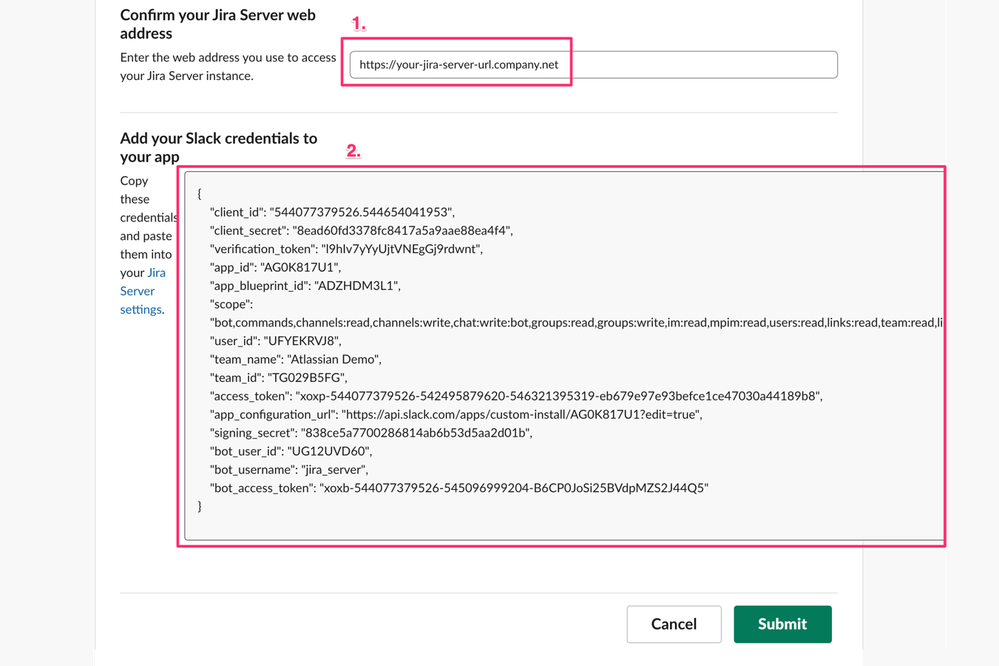Click the "access_token" xoxp line
Viewport: 999px width, 666px height.
[516, 396]
